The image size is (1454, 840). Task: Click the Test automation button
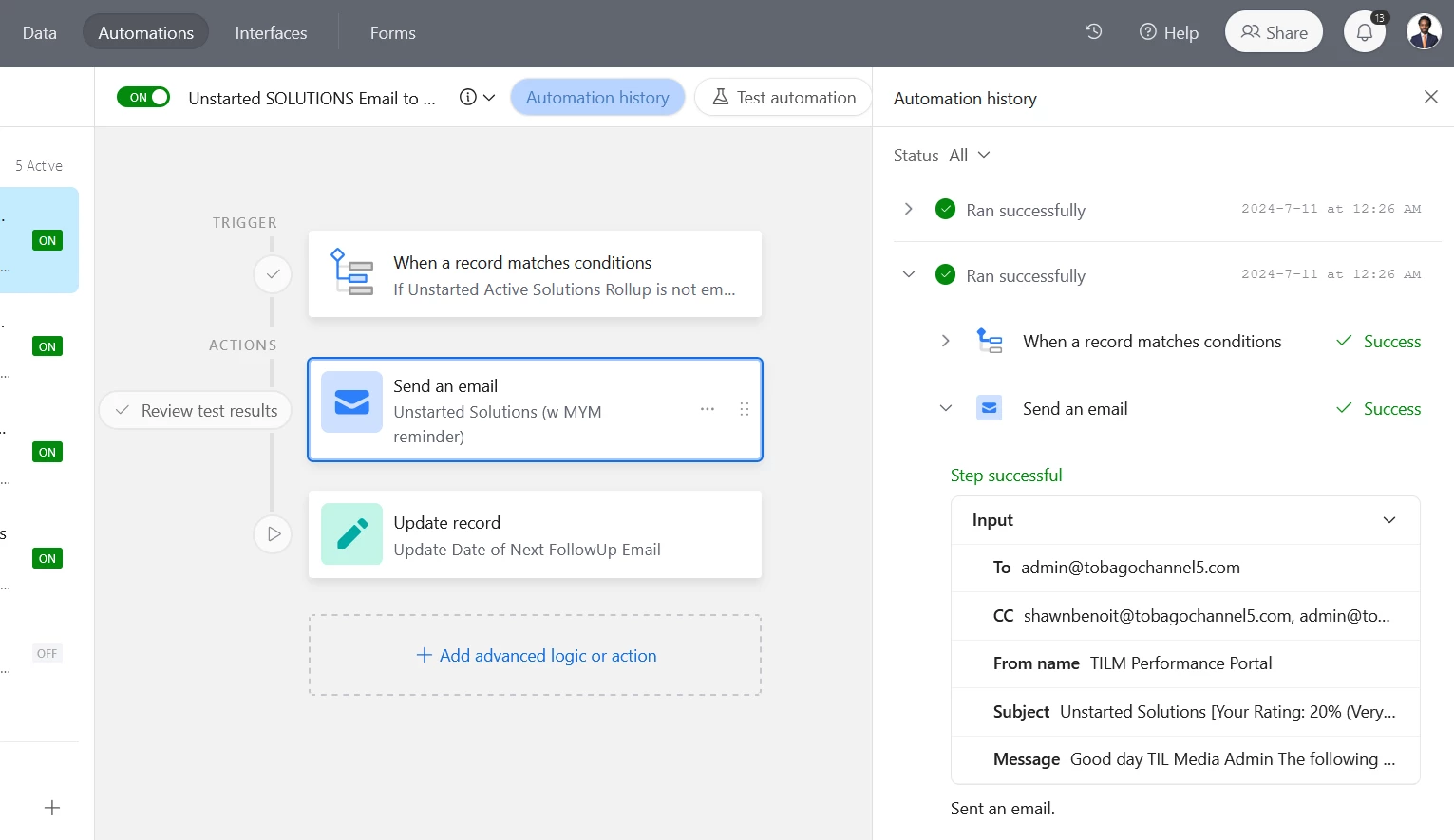tap(784, 97)
